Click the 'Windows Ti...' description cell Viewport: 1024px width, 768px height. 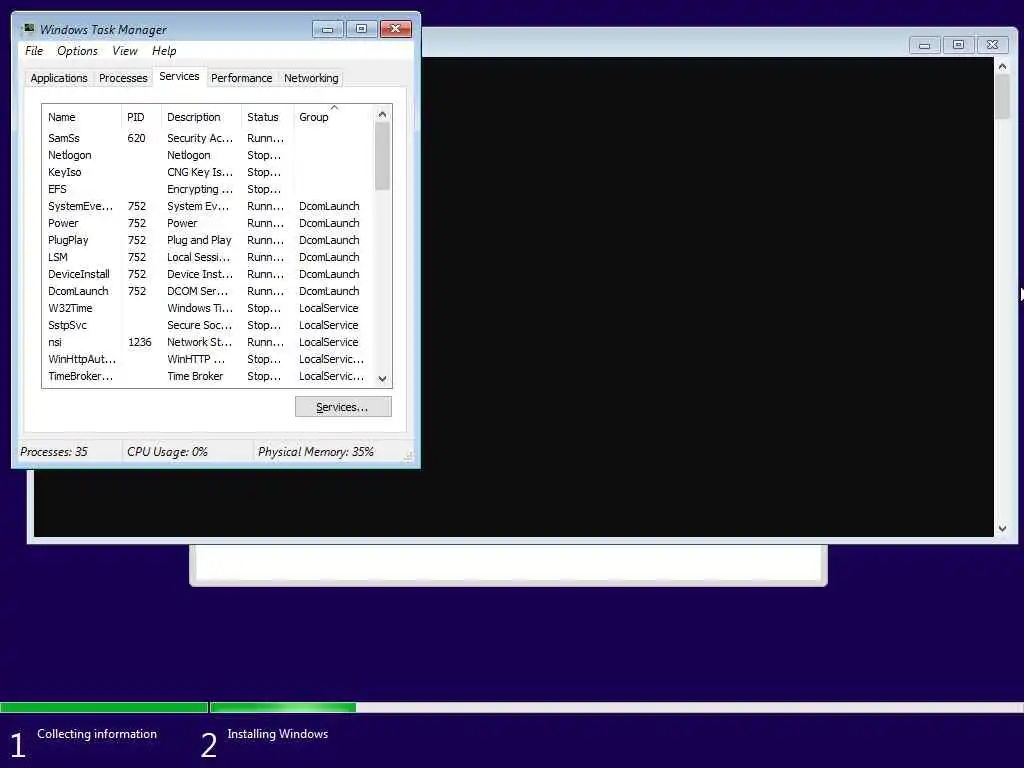(200, 308)
